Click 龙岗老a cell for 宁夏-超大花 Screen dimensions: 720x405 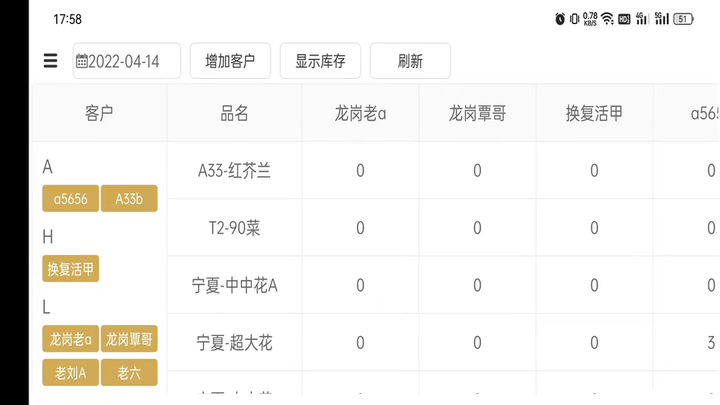360,343
